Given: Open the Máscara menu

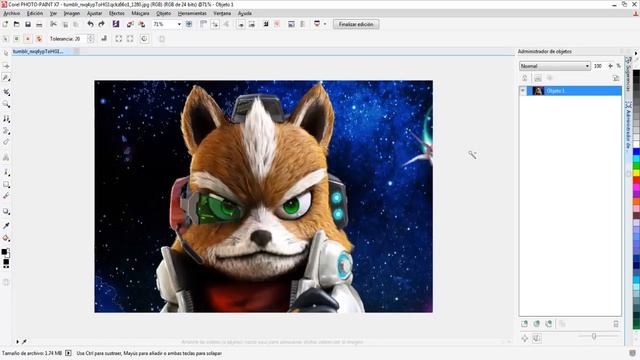Looking at the screenshot, I should coord(140,13).
